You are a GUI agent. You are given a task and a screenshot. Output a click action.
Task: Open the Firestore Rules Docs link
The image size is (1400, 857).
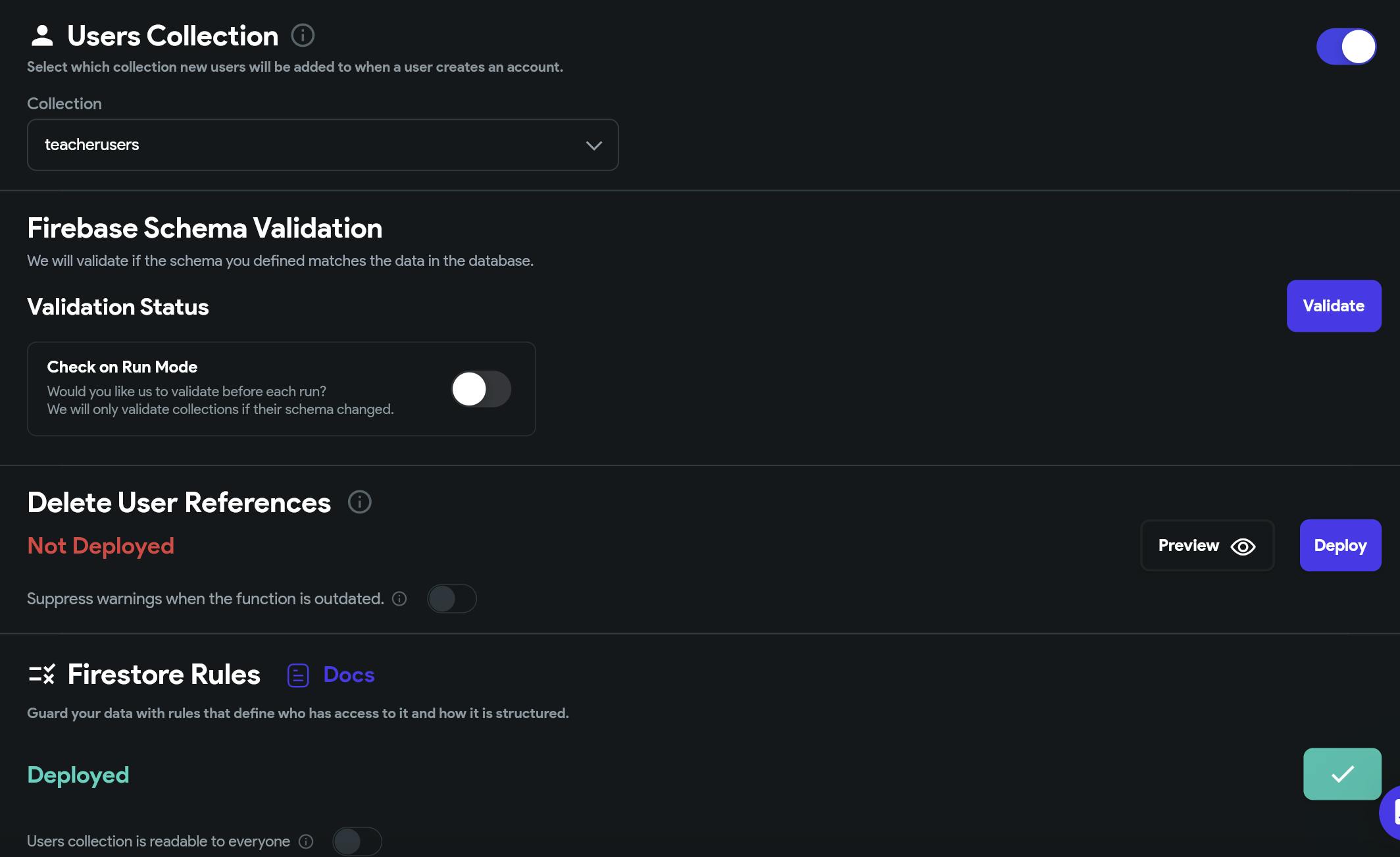click(x=349, y=675)
